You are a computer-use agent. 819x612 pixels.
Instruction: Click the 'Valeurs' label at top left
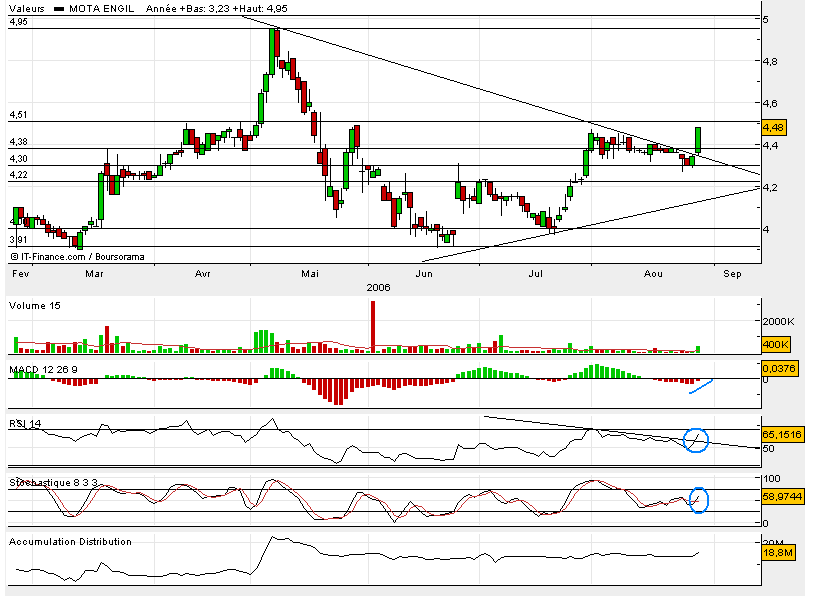tap(27, 8)
